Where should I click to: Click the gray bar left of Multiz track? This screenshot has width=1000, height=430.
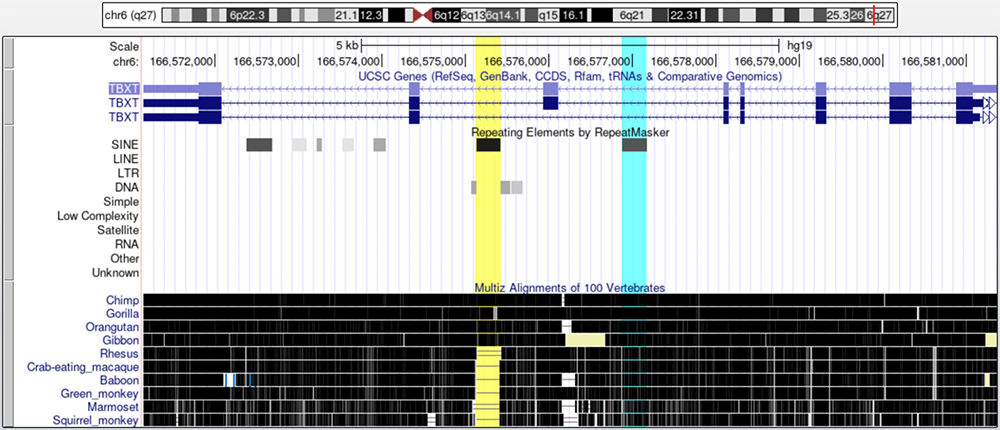(x=8, y=355)
